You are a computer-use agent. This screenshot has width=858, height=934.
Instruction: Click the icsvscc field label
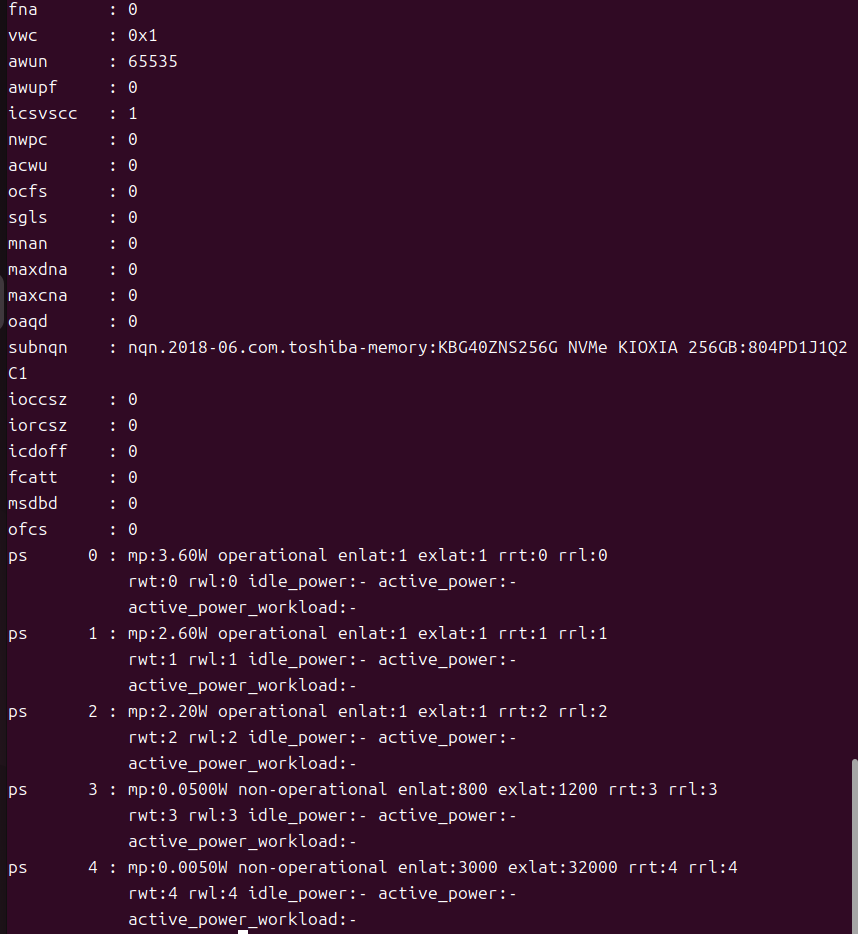click(43, 113)
